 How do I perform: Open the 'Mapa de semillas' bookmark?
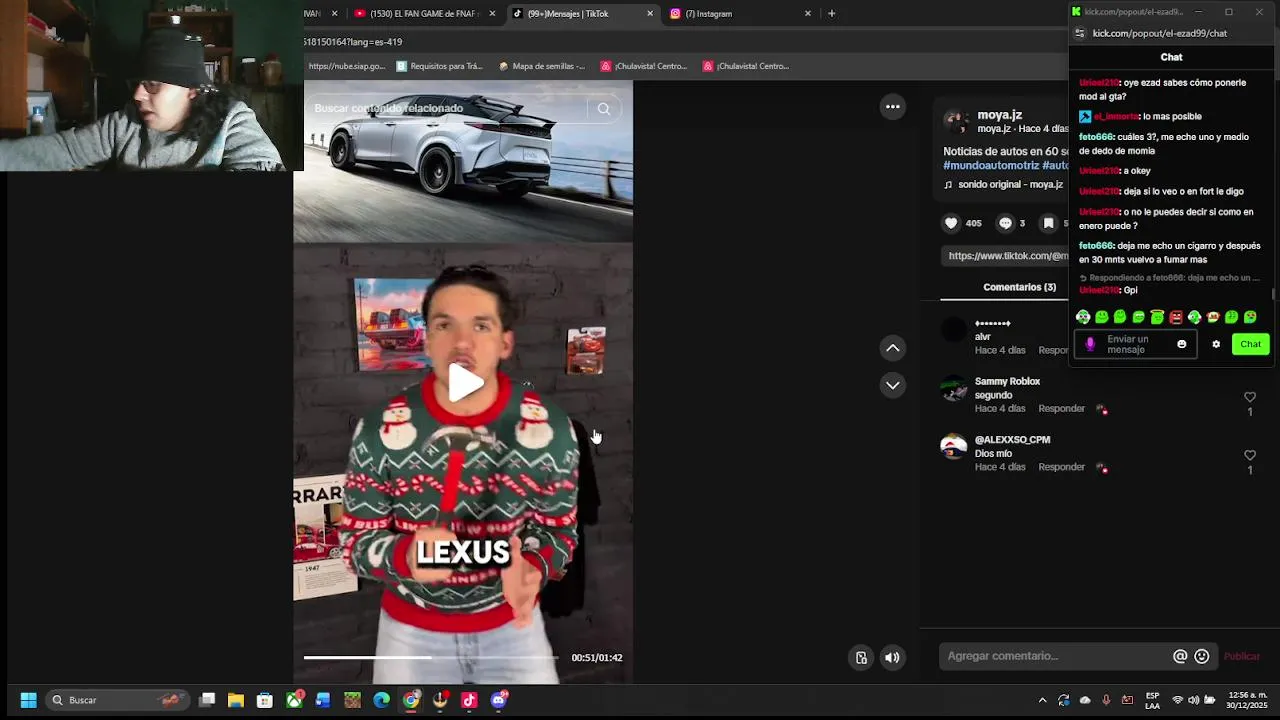[x=541, y=66]
